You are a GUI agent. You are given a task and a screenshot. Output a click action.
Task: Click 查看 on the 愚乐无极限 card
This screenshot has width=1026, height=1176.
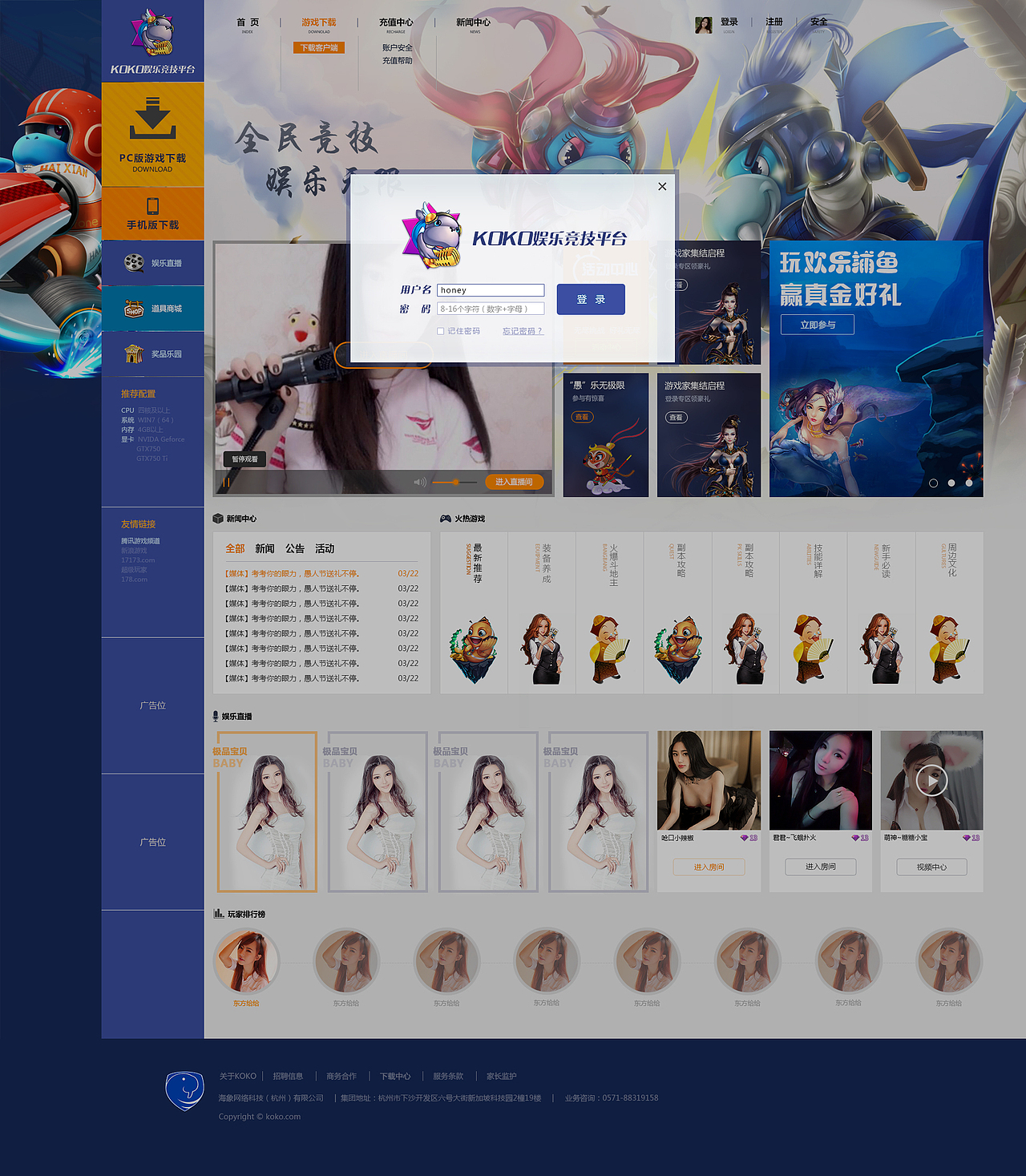click(582, 417)
